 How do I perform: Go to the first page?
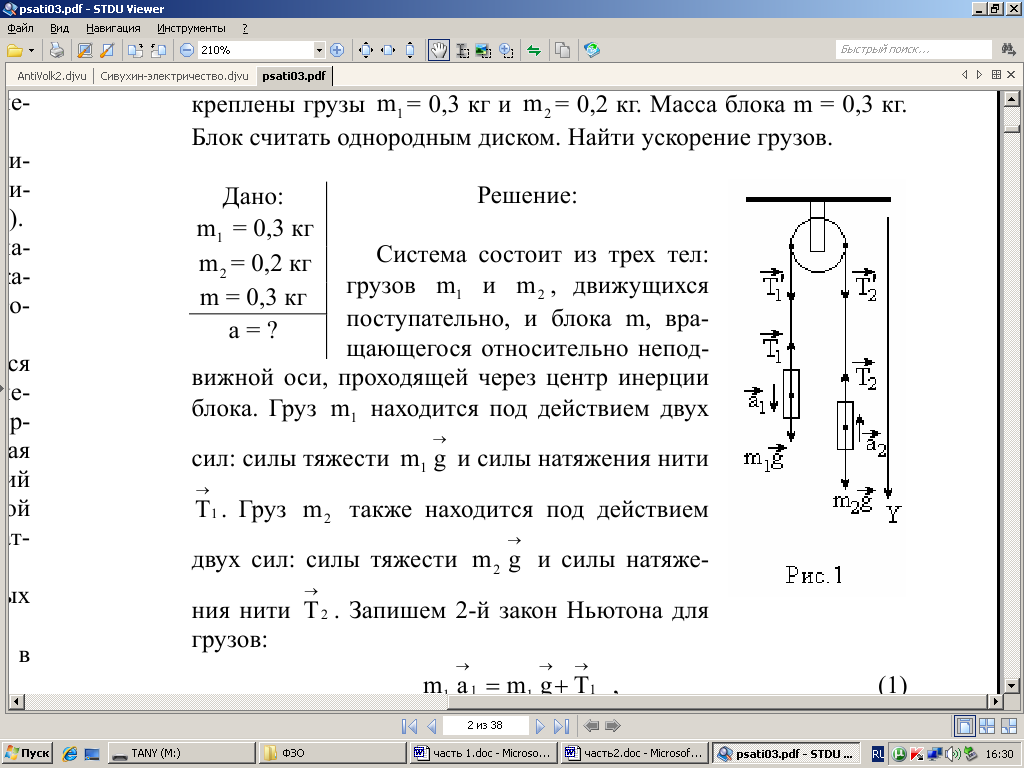[409, 726]
